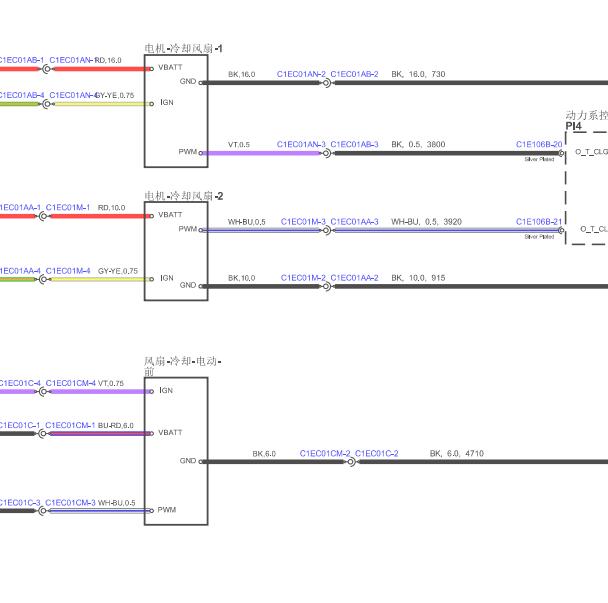Select WH-BU,0.5 label beside C1EC01CM-3
Screen dimensions: 608x603
tap(116, 503)
